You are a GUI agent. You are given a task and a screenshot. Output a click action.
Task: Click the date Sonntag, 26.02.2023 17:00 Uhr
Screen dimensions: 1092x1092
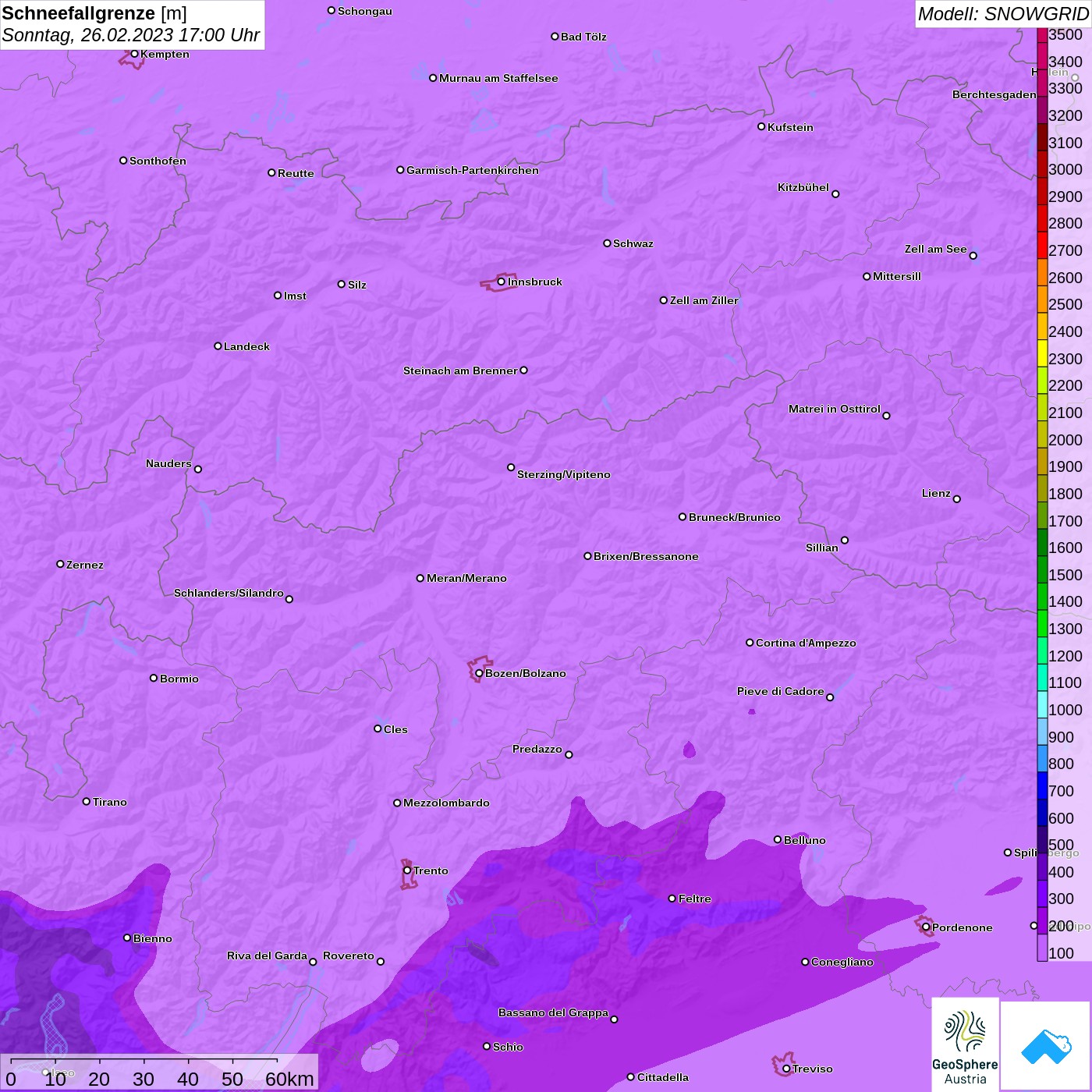(131, 35)
